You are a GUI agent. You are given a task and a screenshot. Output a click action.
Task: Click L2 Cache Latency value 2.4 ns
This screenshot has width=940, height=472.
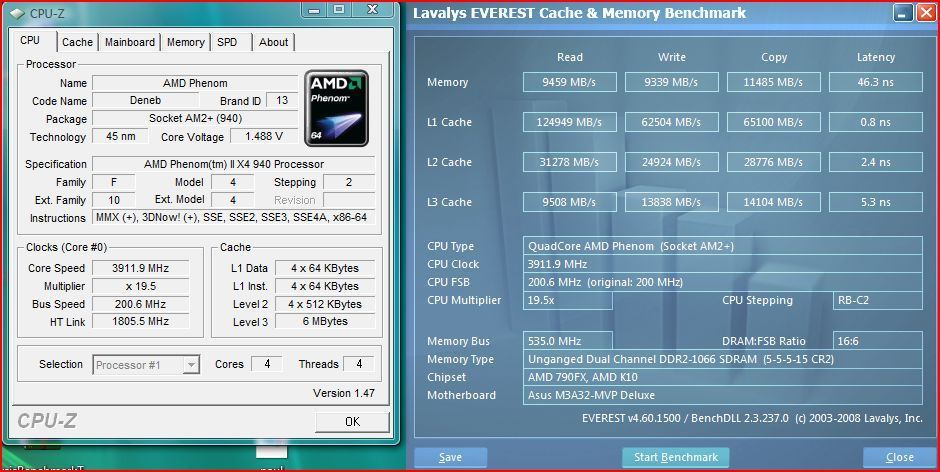pyautogui.click(x=876, y=162)
